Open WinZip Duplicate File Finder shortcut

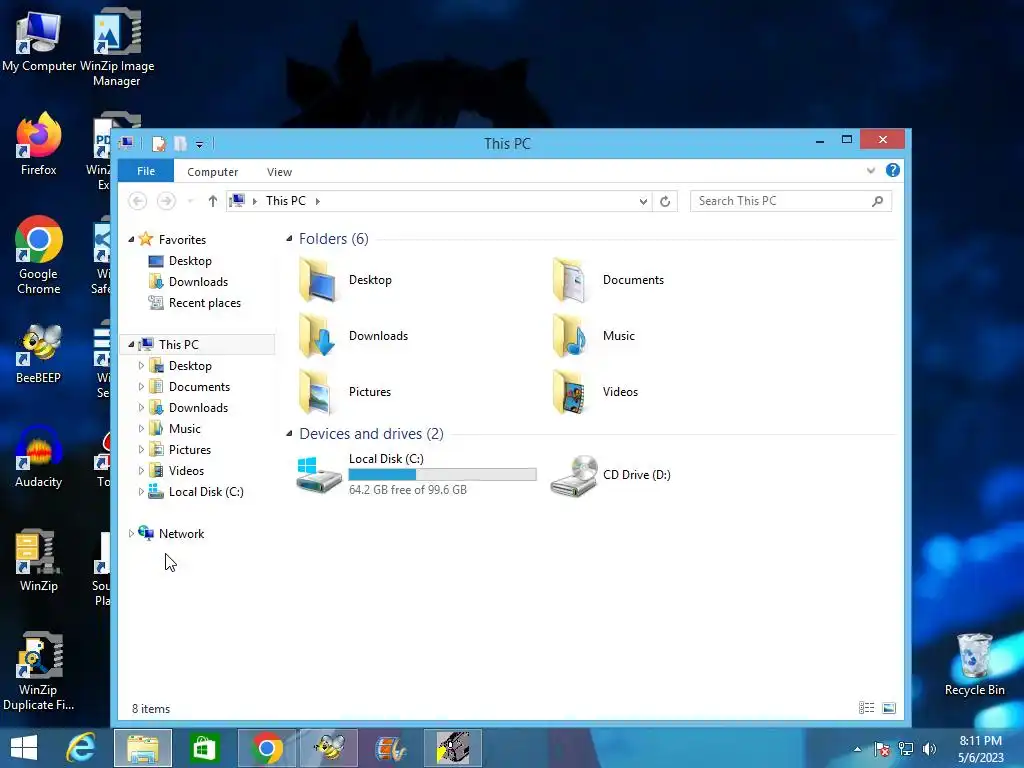pos(39,672)
